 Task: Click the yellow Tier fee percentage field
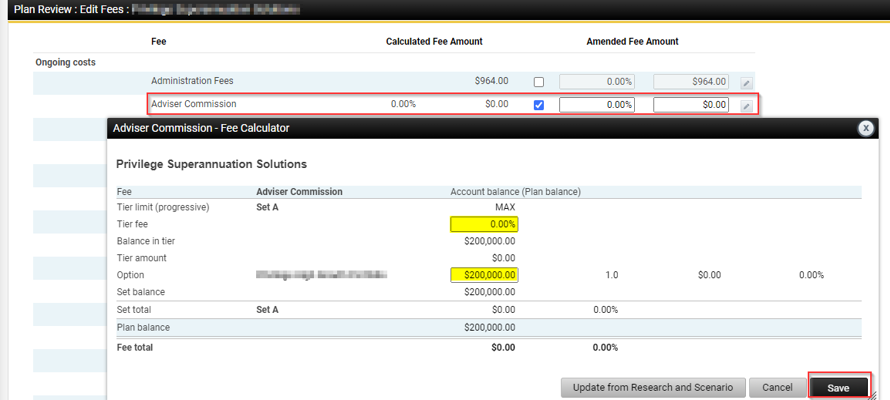(485, 225)
